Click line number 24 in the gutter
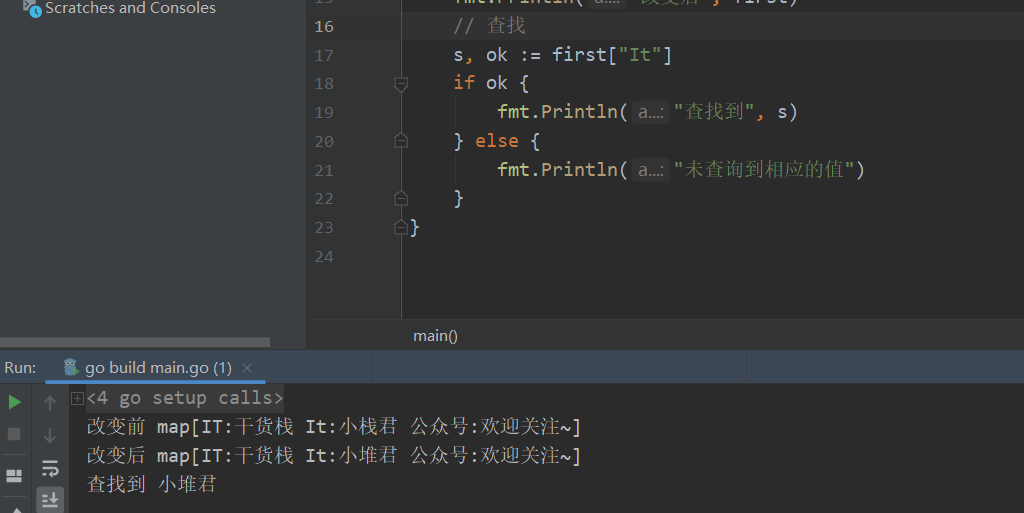Screen dimensions: 1024x513 point(324,257)
